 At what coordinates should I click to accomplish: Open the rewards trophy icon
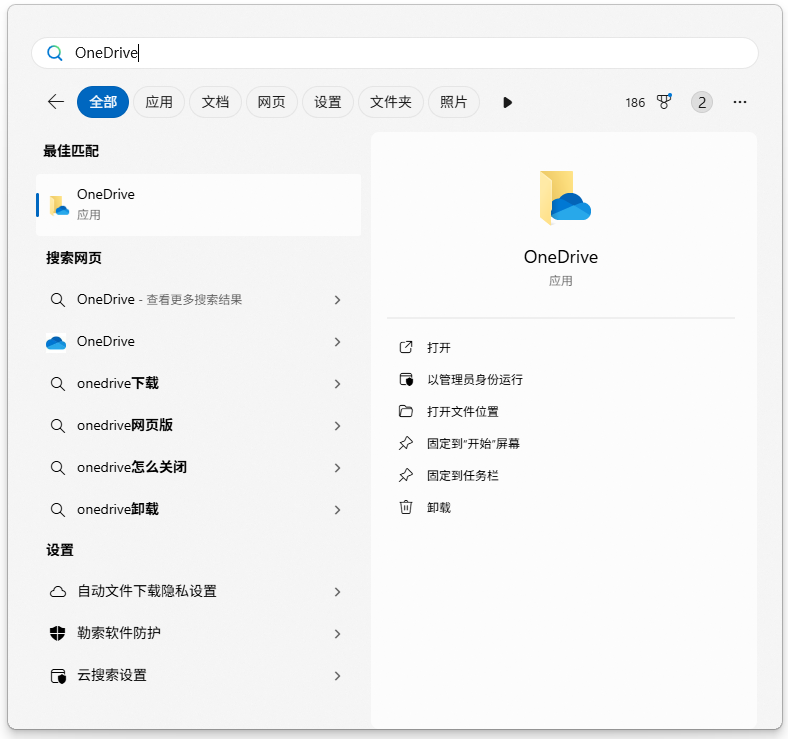point(664,102)
